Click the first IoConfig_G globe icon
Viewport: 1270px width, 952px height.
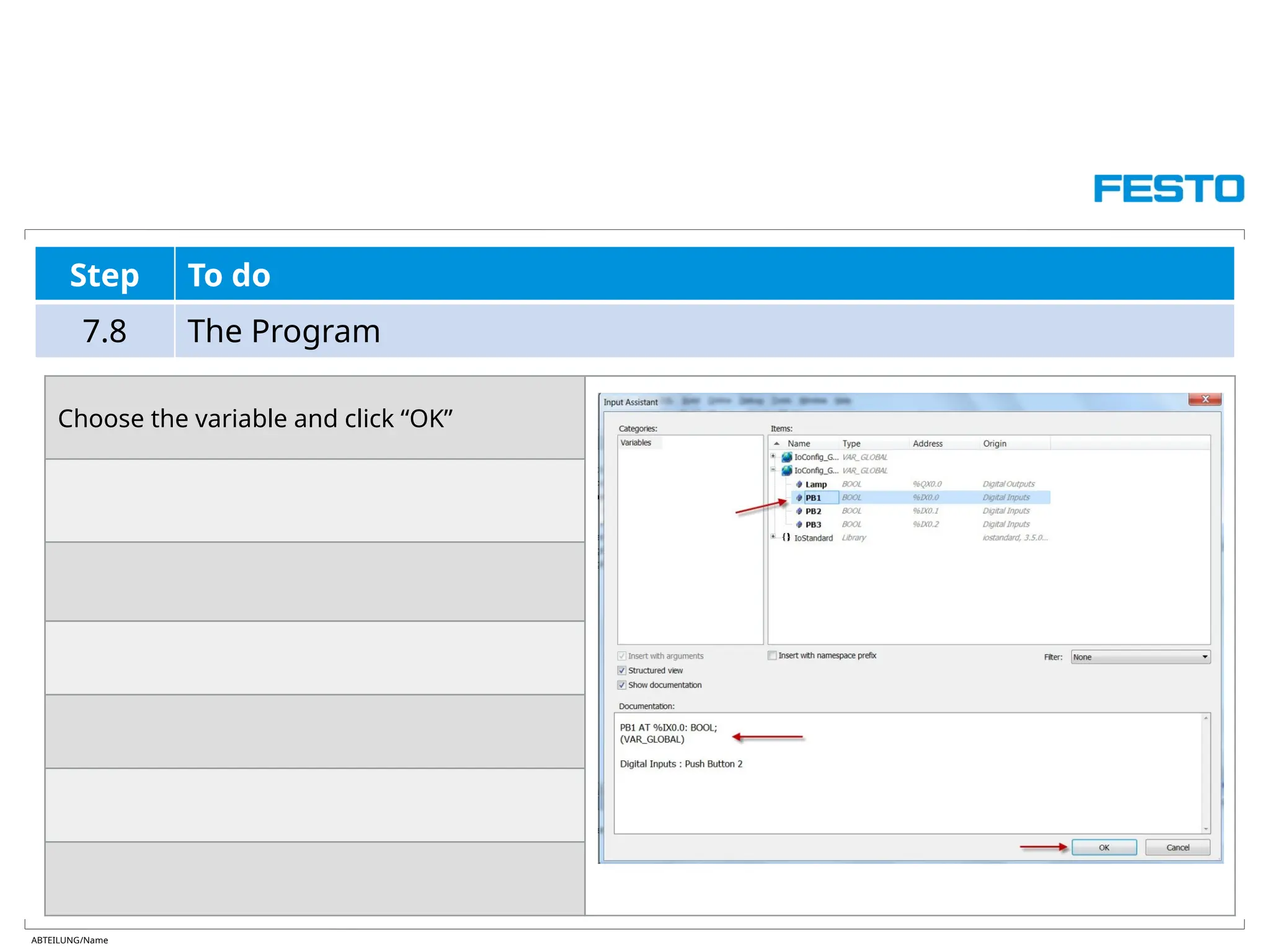[787, 457]
